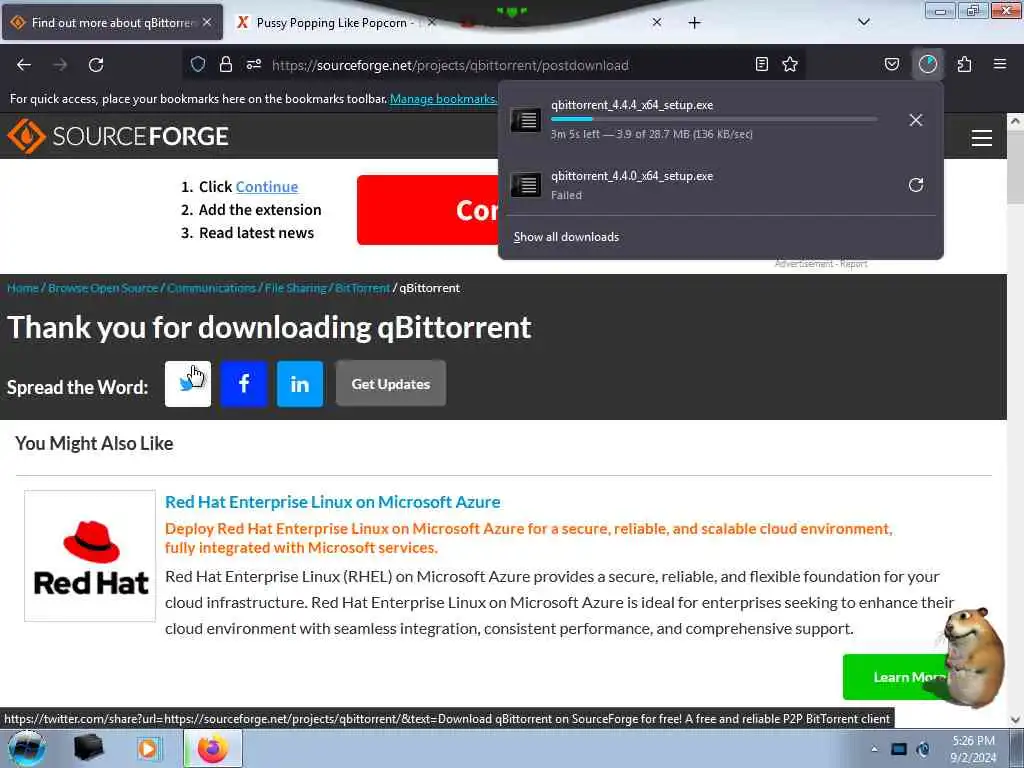Click the Red Hat logo thumbnail
This screenshot has height=768, width=1024.
pos(90,556)
